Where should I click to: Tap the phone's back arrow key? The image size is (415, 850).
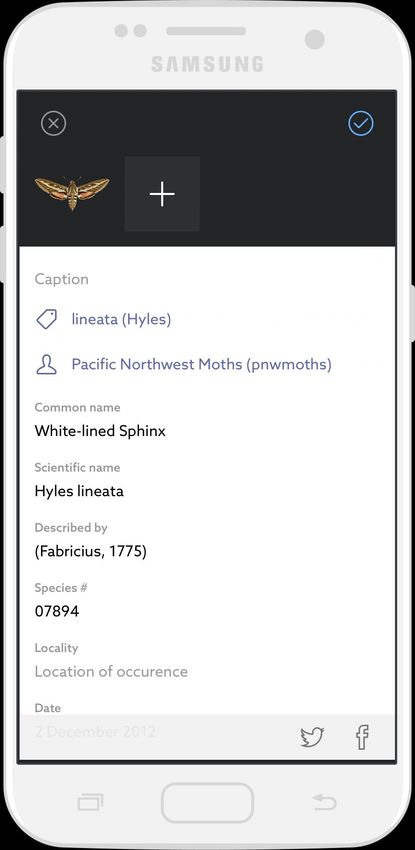tap(324, 802)
